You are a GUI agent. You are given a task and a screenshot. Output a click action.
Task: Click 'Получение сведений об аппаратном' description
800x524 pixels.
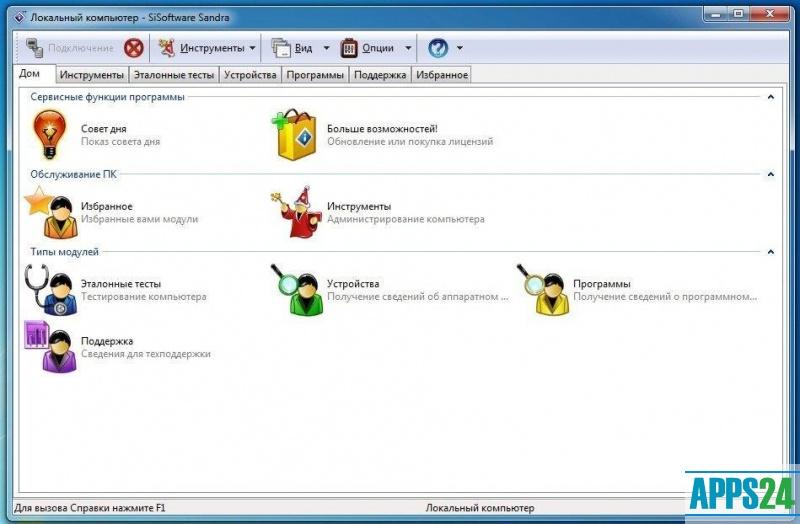pyautogui.click(x=418, y=296)
